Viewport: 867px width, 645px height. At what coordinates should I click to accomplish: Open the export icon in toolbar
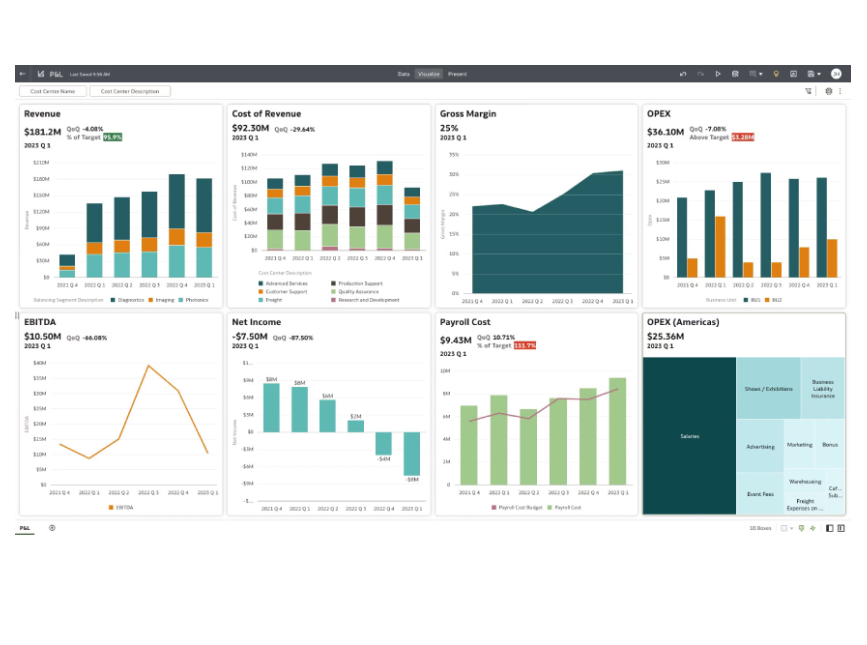tap(793, 74)
